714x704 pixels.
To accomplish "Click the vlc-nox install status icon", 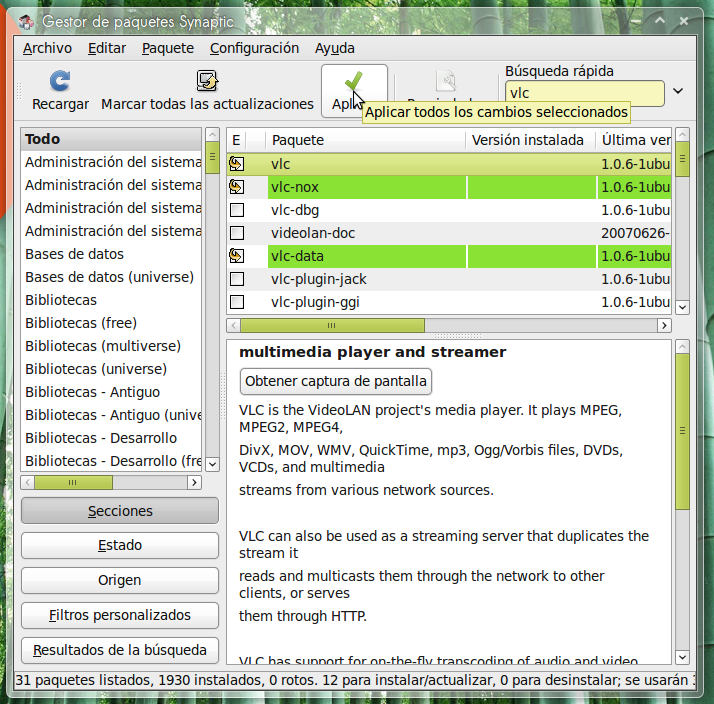I will 236,187.
